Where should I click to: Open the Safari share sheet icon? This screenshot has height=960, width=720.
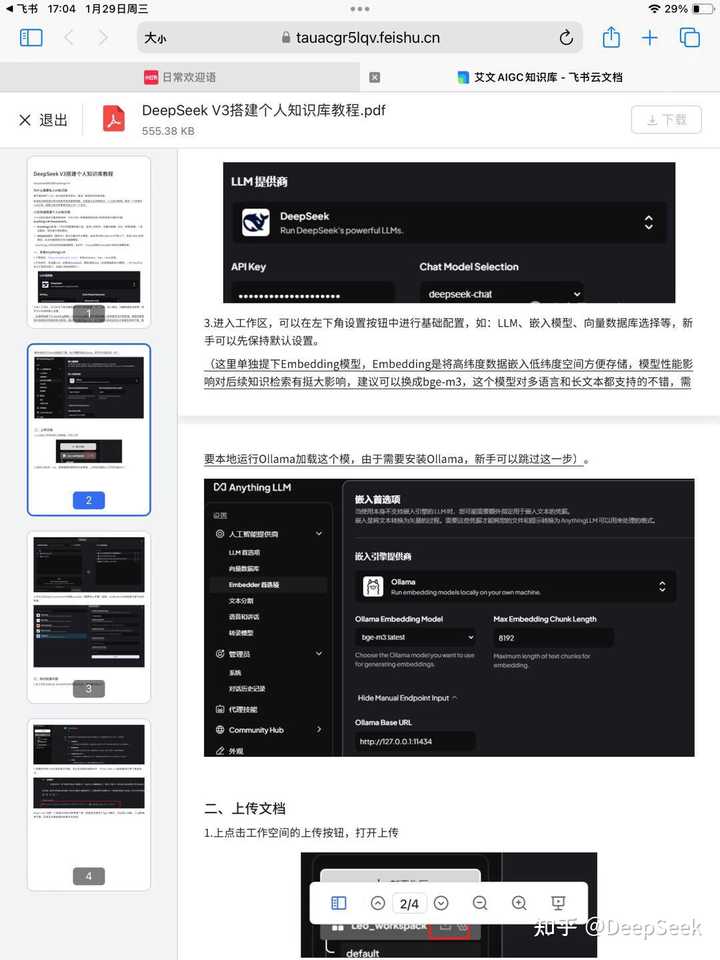(611, 37)
